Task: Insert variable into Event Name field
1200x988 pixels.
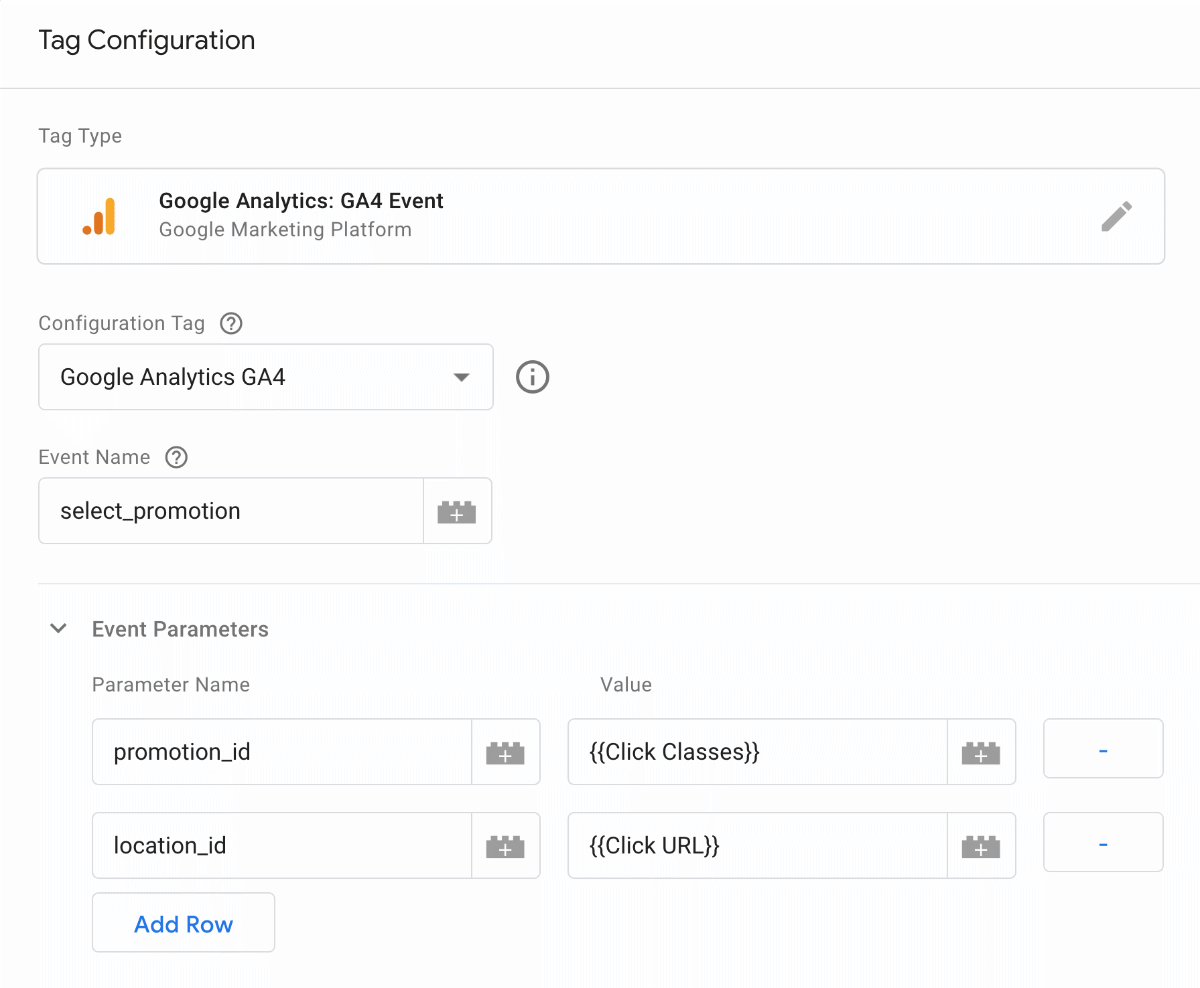Action: point(457,511)
